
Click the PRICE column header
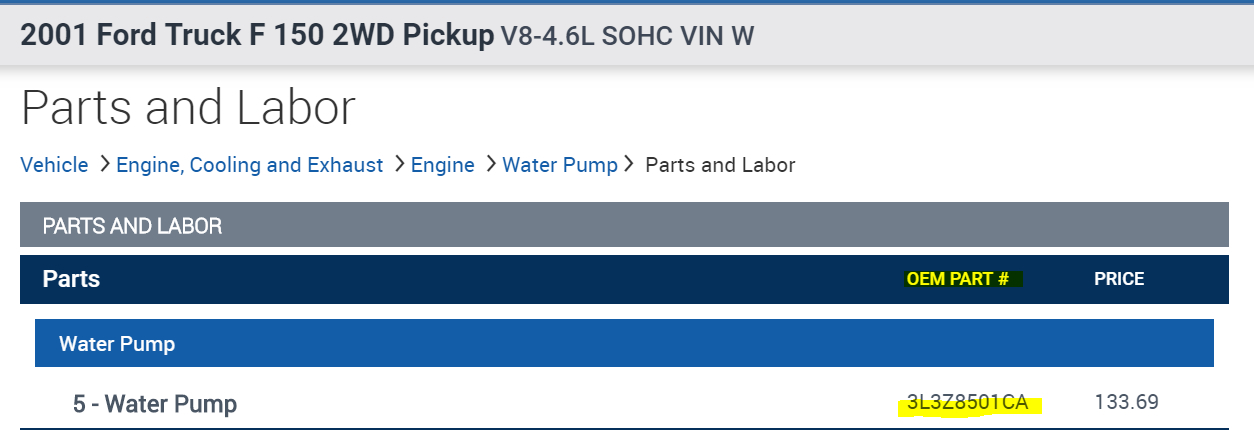point(1119,279)
